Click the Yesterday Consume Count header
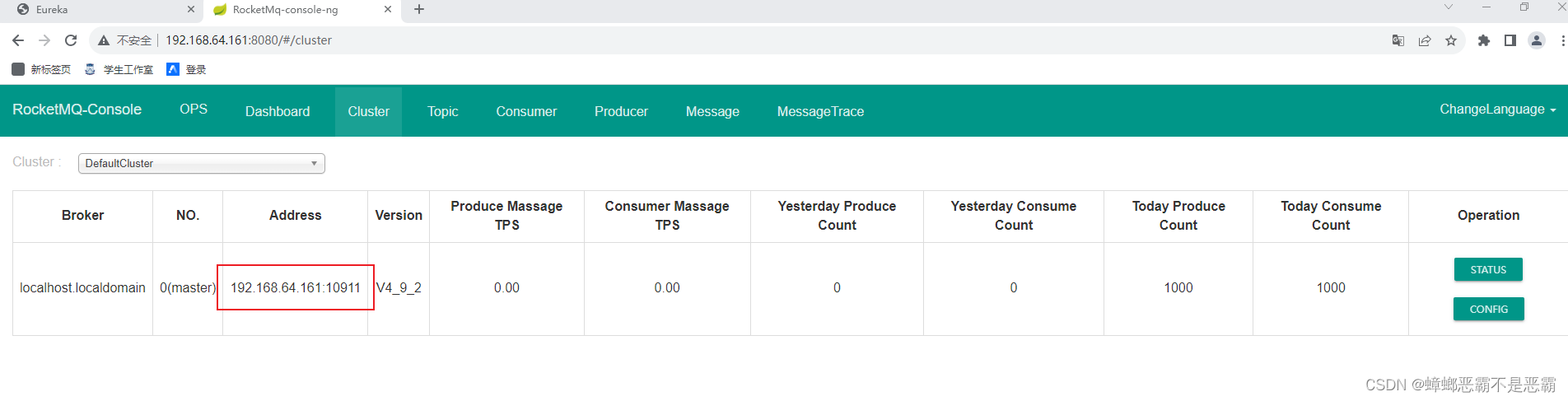1568x401 pixels. tap(1013, 216)
